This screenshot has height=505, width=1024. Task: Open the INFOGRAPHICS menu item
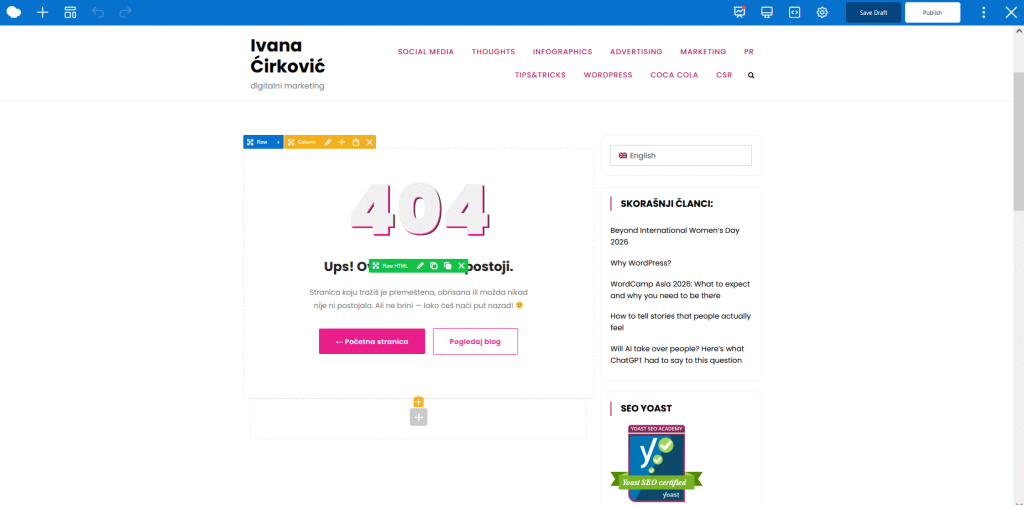(562, 52)
